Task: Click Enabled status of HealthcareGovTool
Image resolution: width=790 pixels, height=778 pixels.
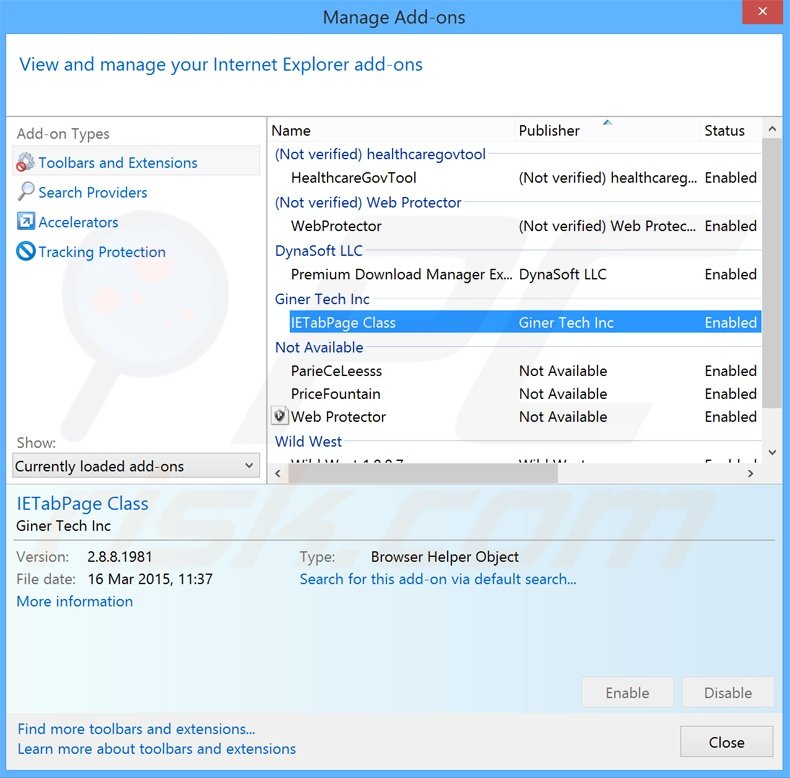Action: pos(731,177)
